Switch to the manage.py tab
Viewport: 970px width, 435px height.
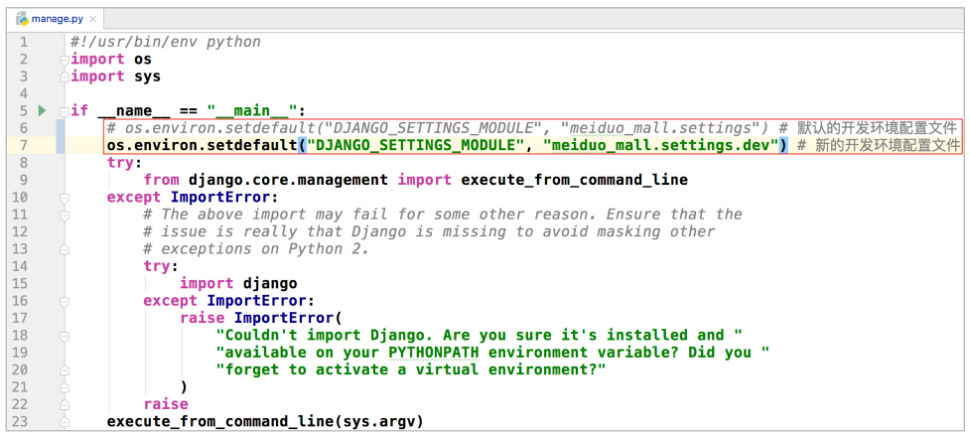point(56,19)
